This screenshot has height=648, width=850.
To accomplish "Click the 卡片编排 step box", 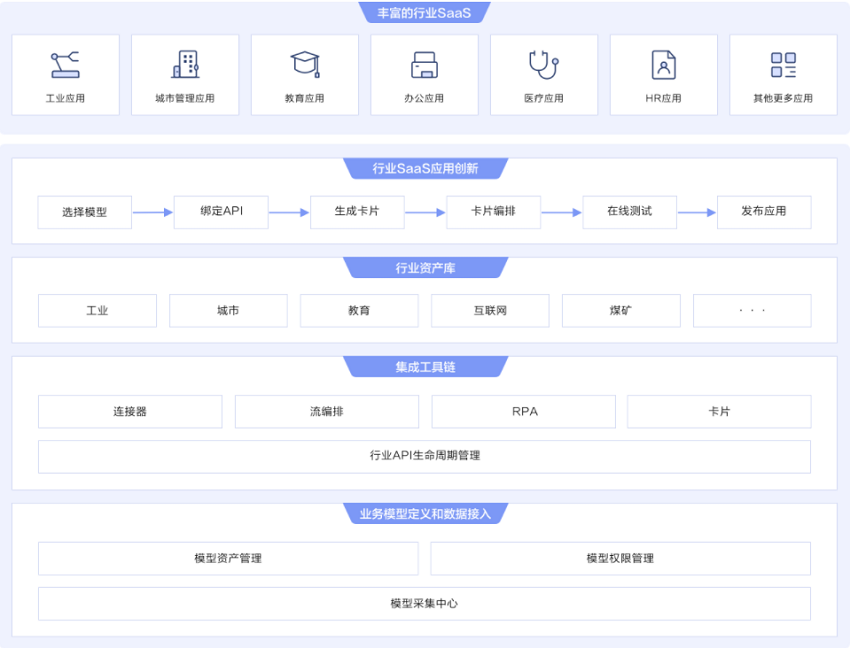I will pos(493,212).
